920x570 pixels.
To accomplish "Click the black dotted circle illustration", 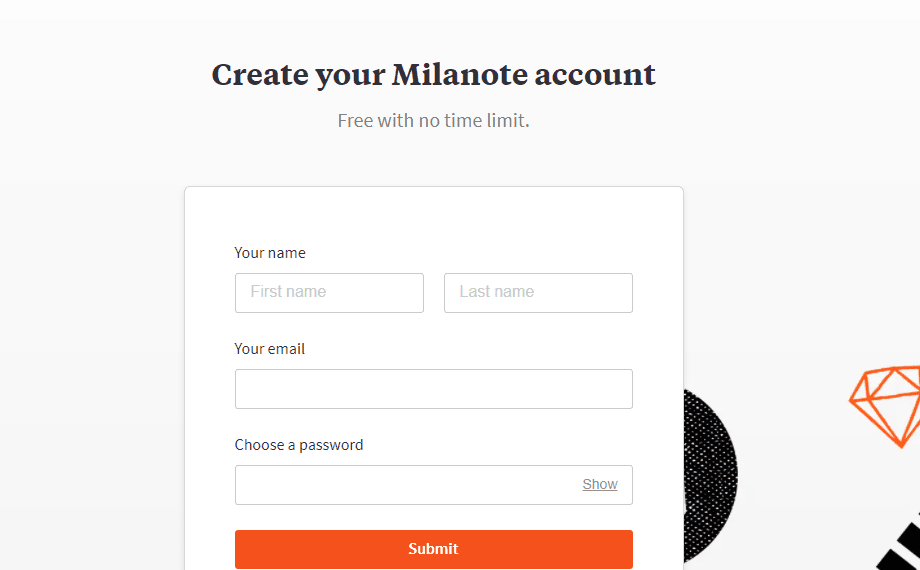I will click(711, 475).
